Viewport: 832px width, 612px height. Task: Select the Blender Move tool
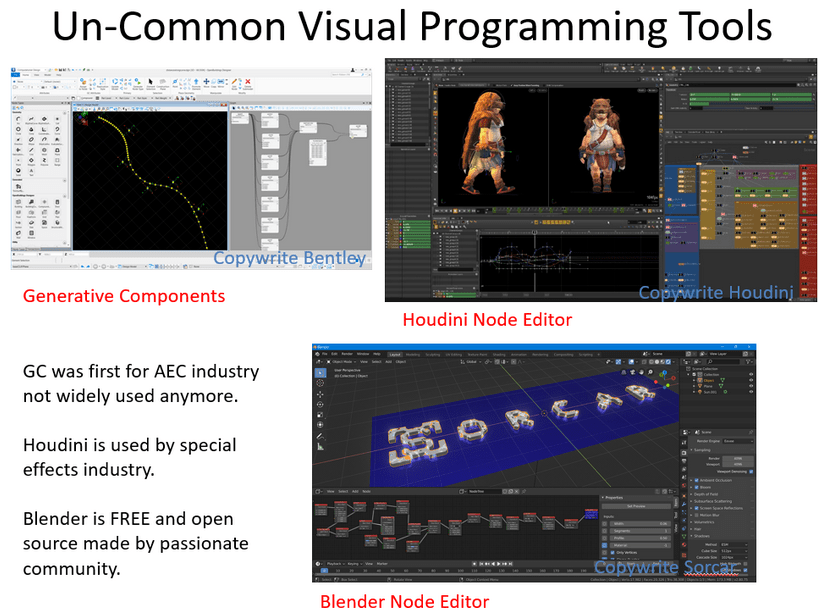[319, 395]
